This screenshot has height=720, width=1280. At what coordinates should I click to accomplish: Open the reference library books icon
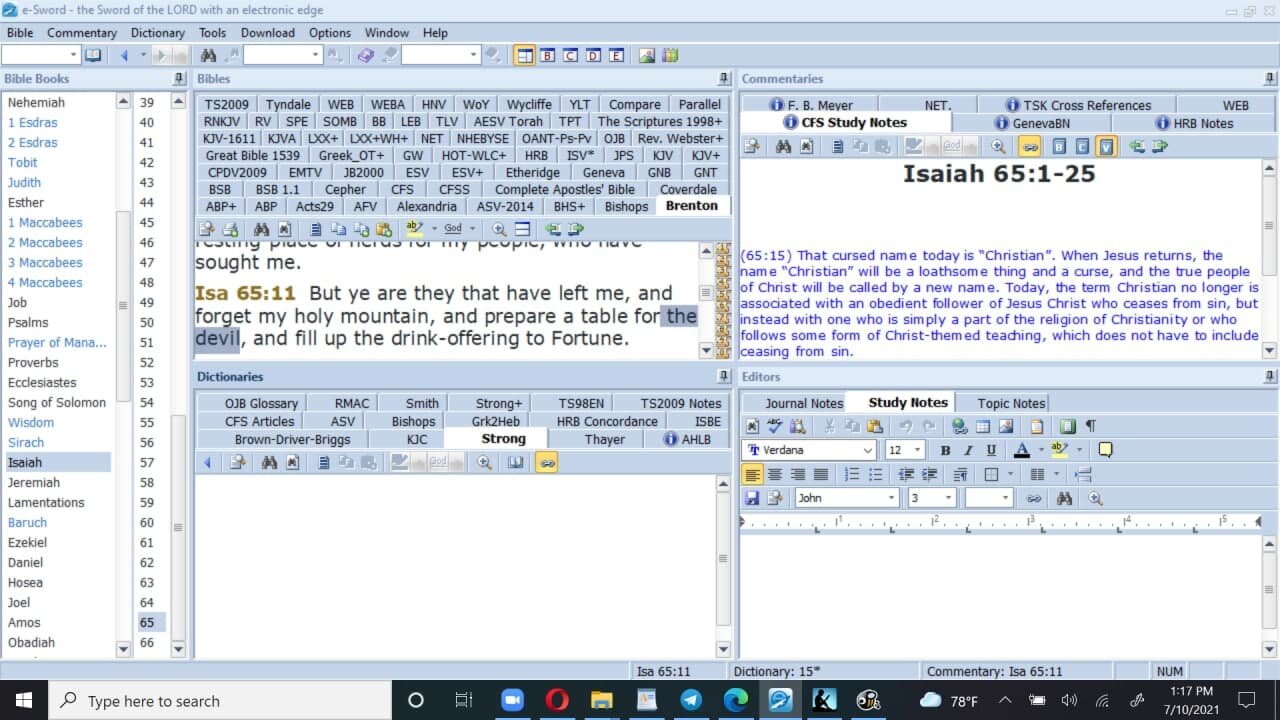point(670,56)
